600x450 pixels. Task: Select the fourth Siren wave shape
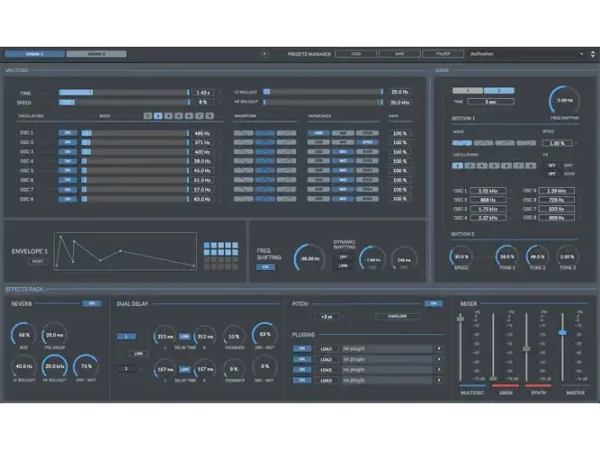526,143
